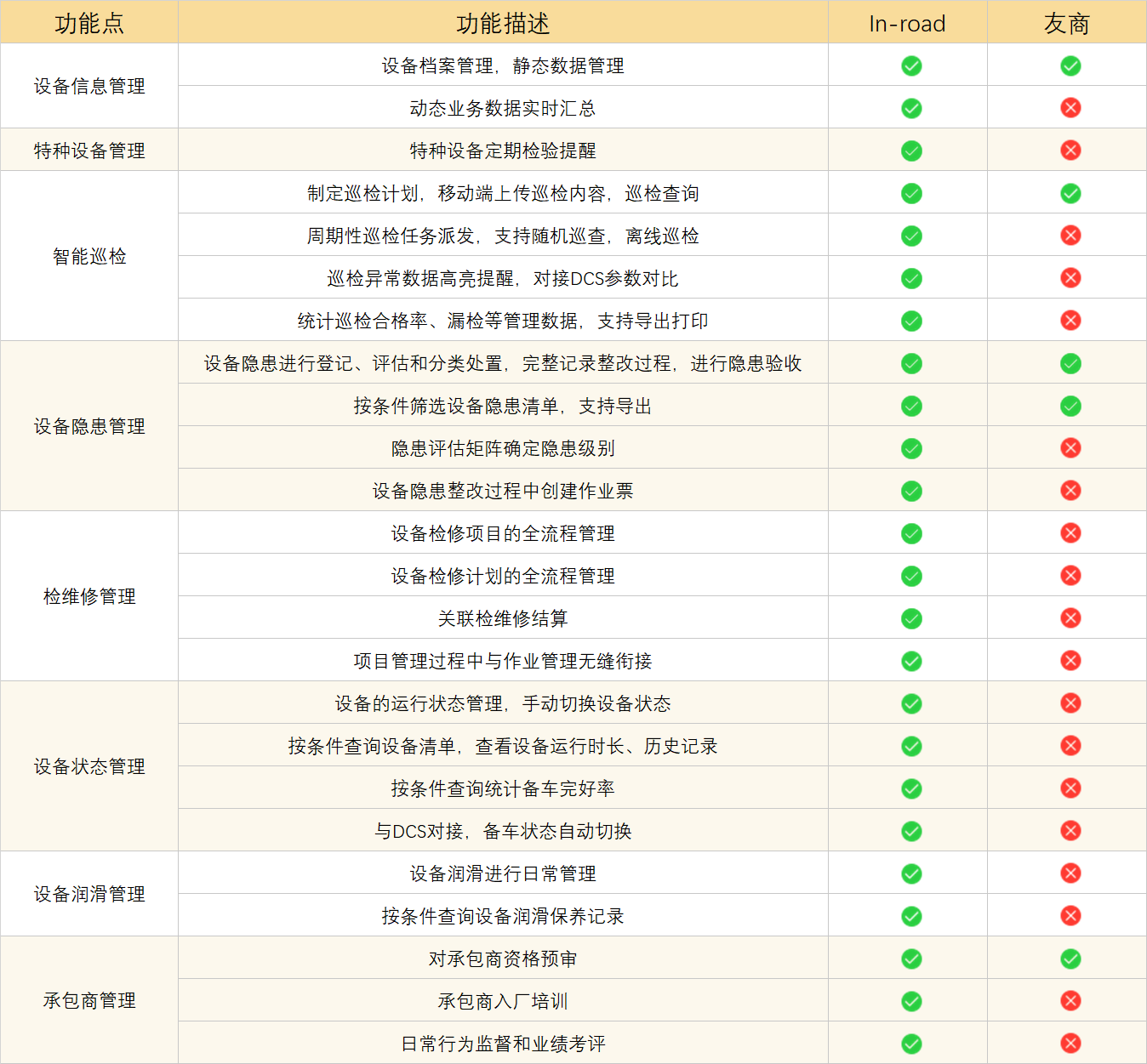1147x1064 pixels.
Task: Click the text 日常行为监督和业绩考评
Action: coord(503,1044)
